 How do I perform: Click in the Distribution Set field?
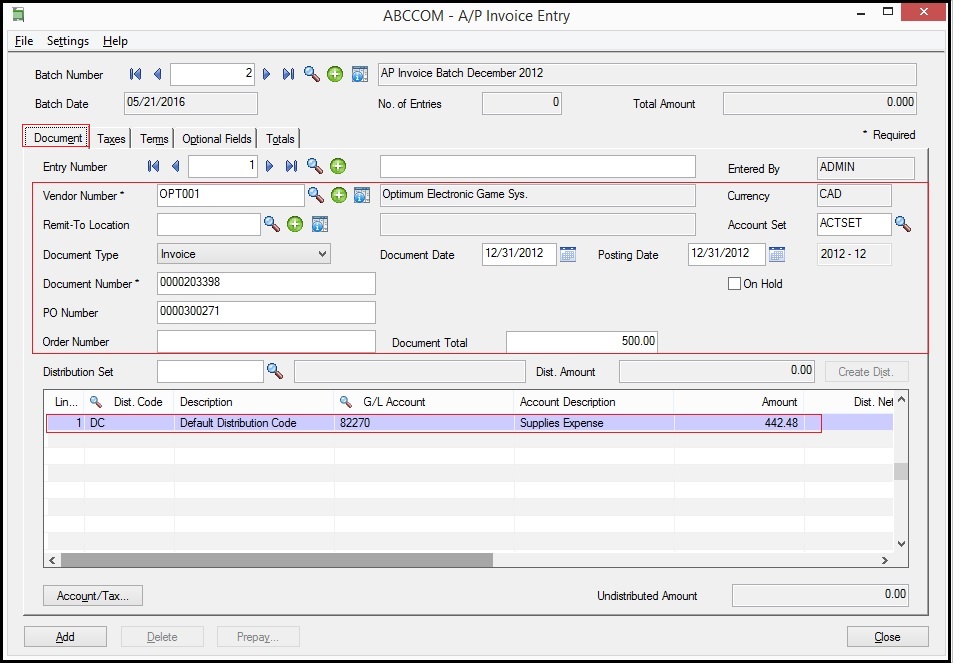point(210,371)
